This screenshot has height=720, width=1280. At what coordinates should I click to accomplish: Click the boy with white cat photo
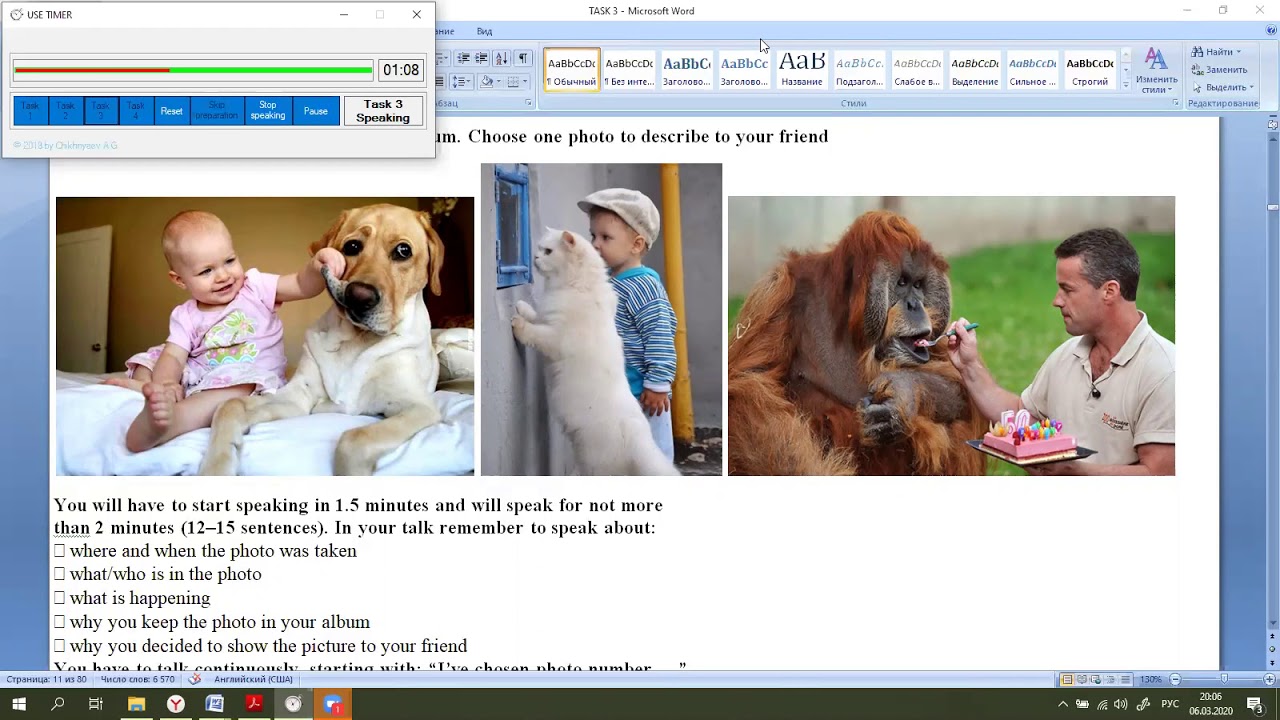point(601,319)
